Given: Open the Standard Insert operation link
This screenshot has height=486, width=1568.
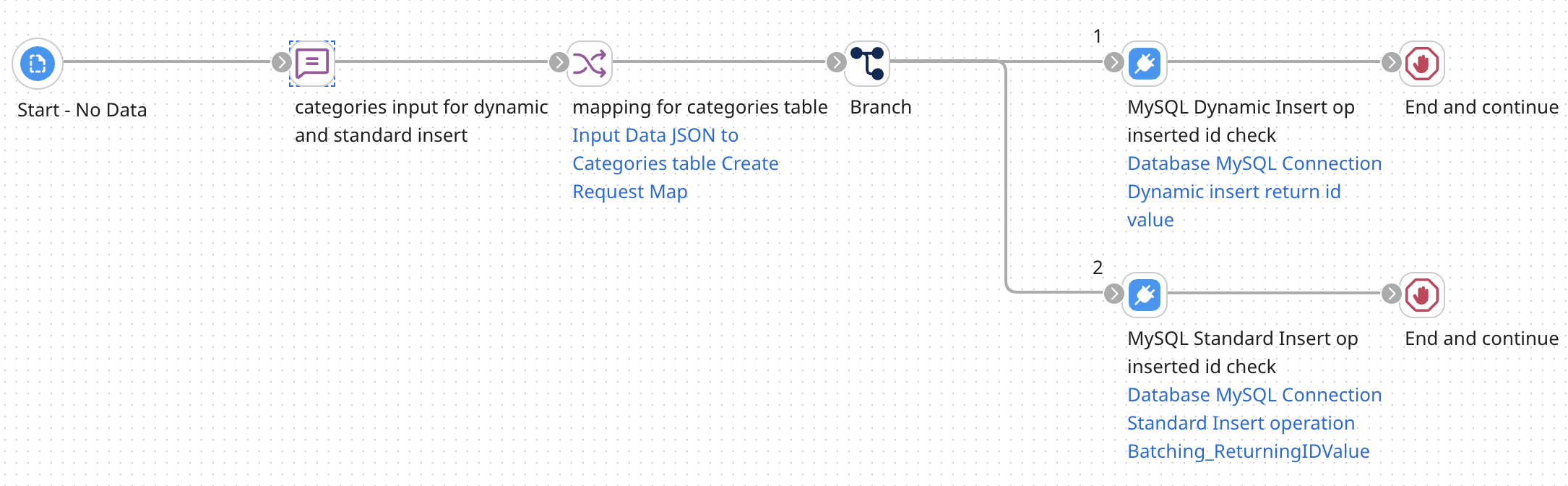Looking at the screenshot, I should click(x=1241, y=423).
